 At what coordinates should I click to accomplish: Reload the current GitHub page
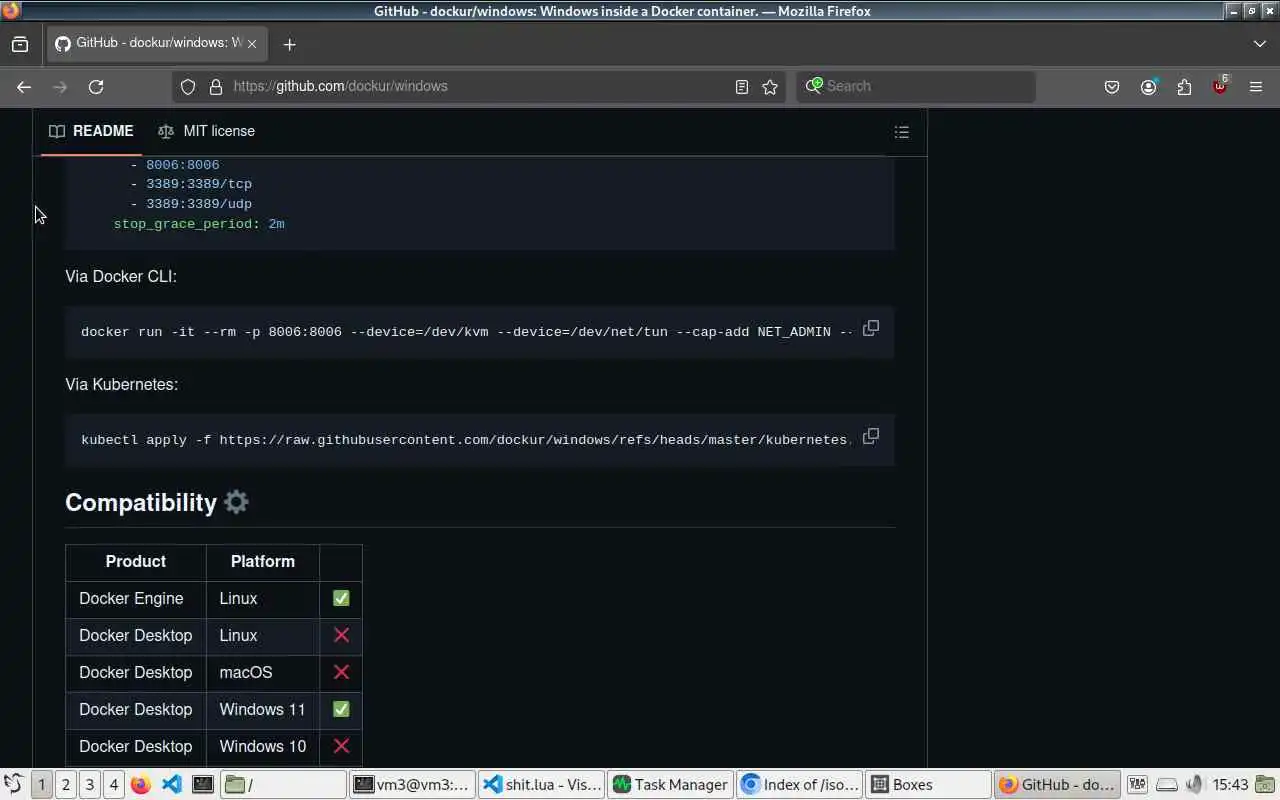click(x=96, y=87)
